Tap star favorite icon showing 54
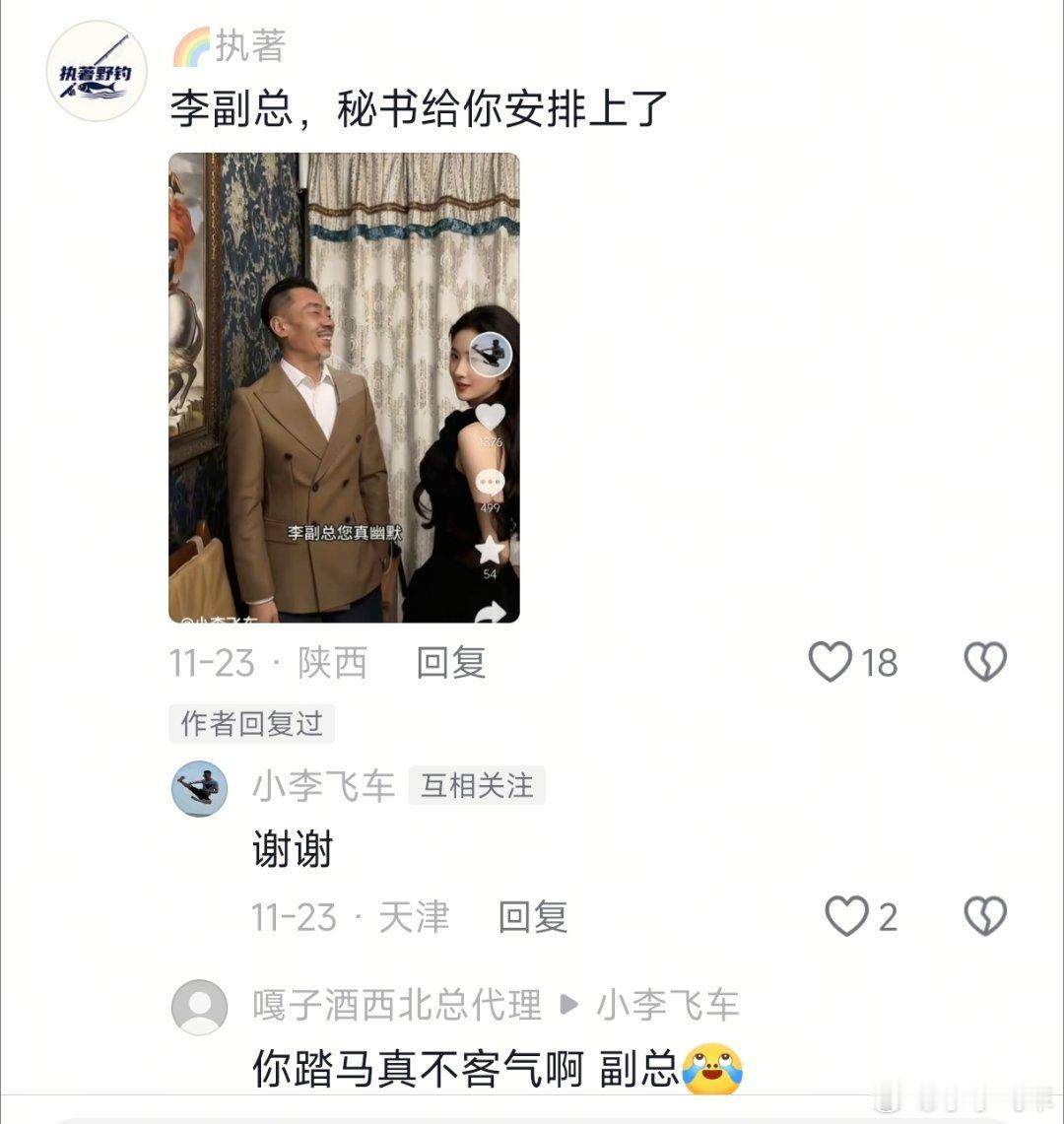Viewport: 1064px width, 1124px height. [491, 550]
